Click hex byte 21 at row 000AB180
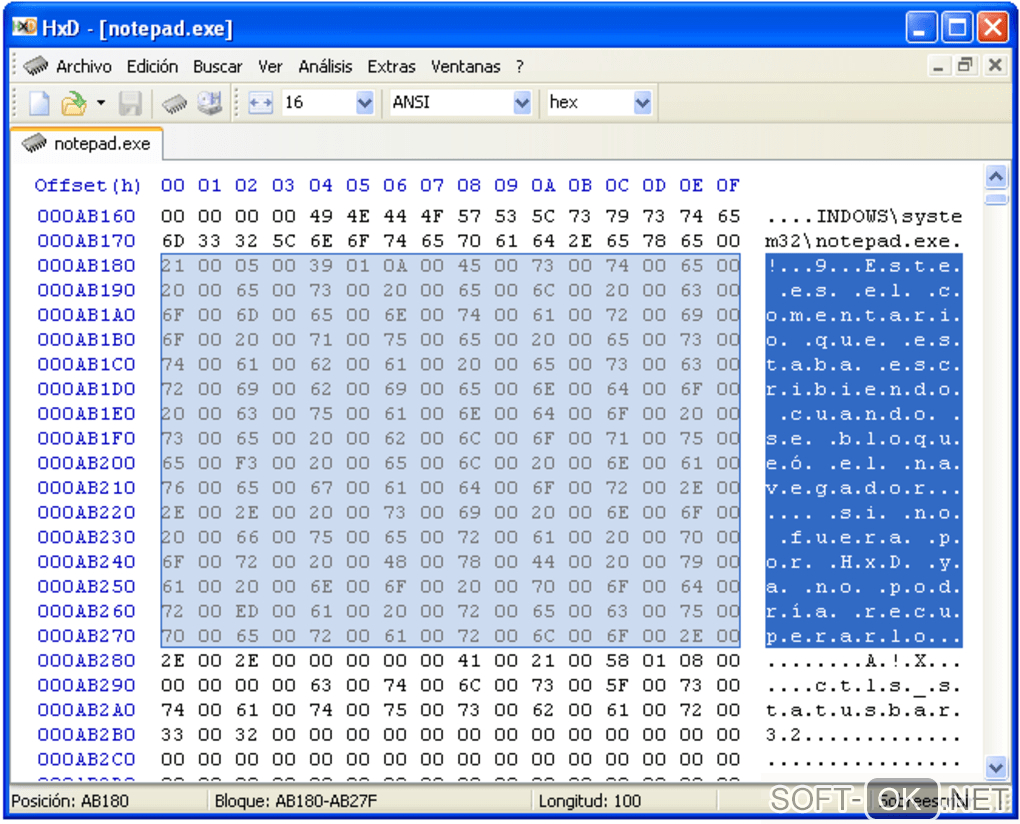 point(172,265)
